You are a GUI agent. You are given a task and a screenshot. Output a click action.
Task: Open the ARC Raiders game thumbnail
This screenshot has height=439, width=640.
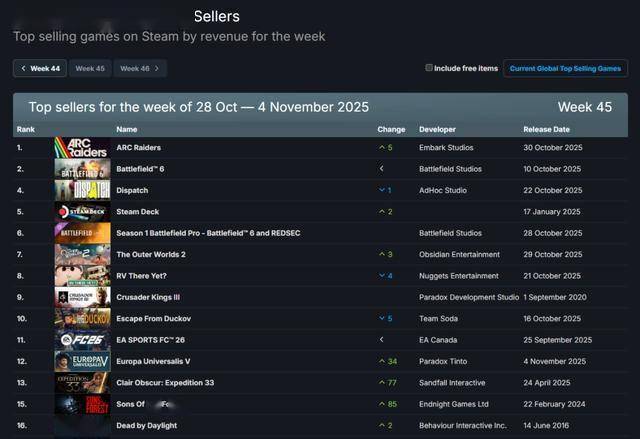point(82,148)
